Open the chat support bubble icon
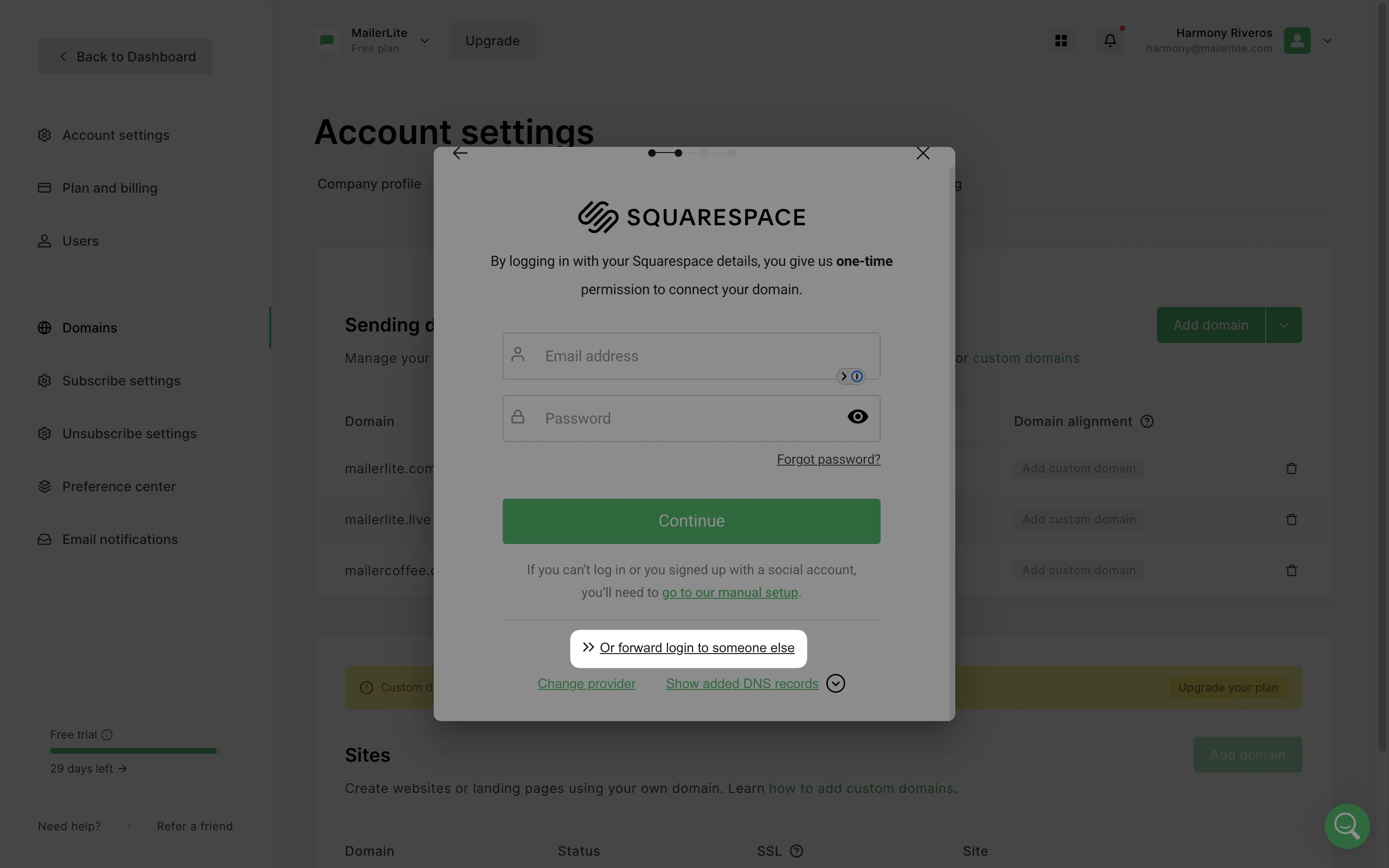1389x868 pixels. pyautogui.click(x=1346, y=826)
